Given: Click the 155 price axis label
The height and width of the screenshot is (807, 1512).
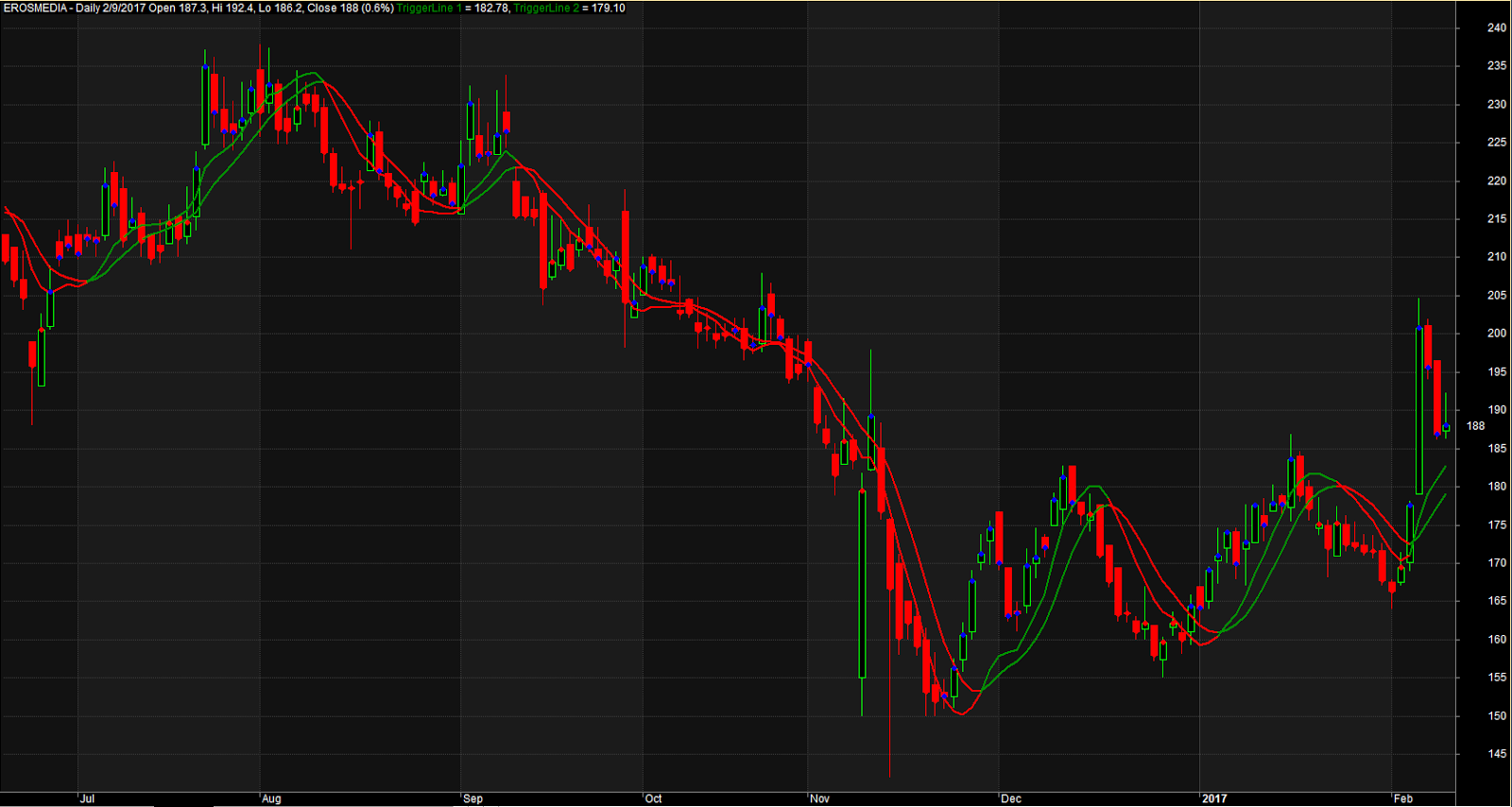Looking at the screenshot, I should point(1497,678).
